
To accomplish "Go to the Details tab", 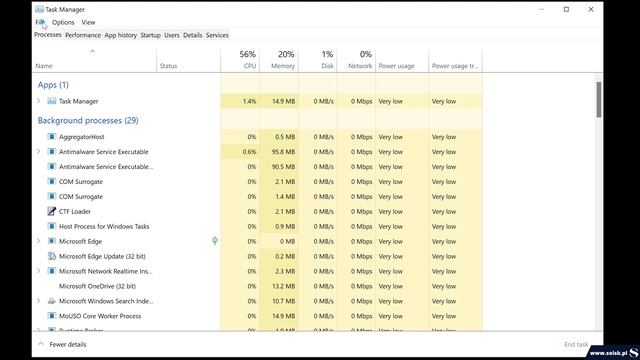I will pos(192,35).
